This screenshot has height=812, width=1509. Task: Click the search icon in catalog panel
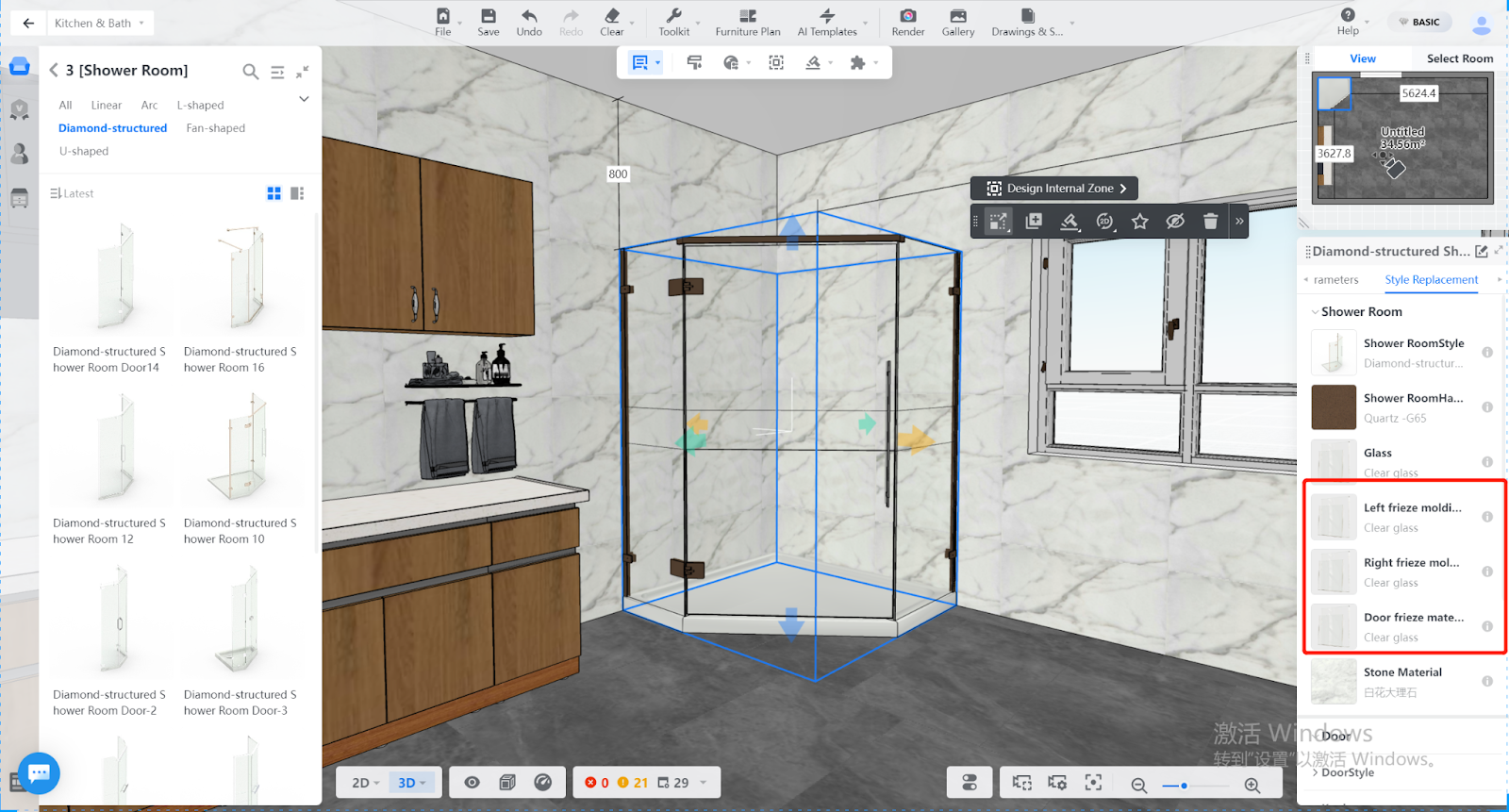click(x=250, y=72)
